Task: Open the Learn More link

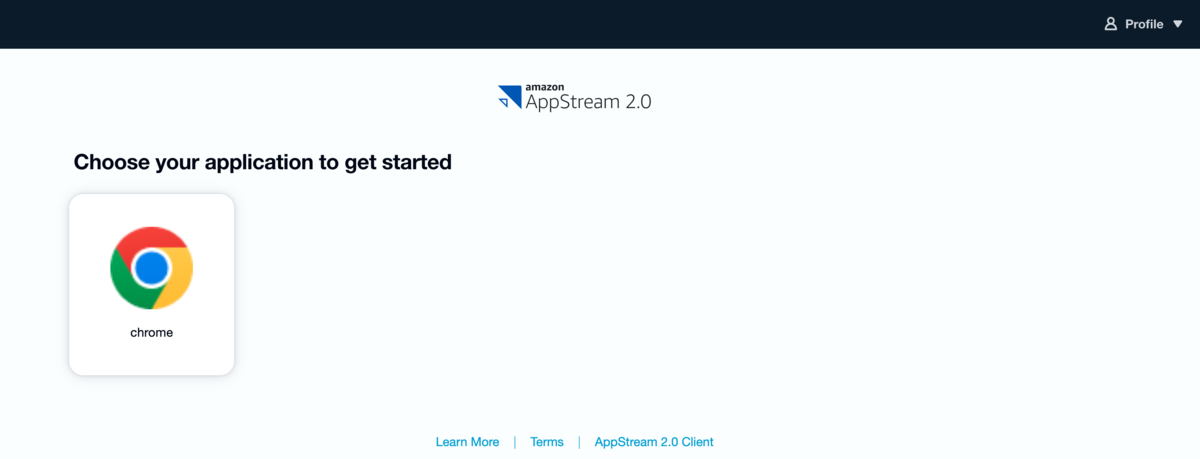Action: [x=467, y=442]
